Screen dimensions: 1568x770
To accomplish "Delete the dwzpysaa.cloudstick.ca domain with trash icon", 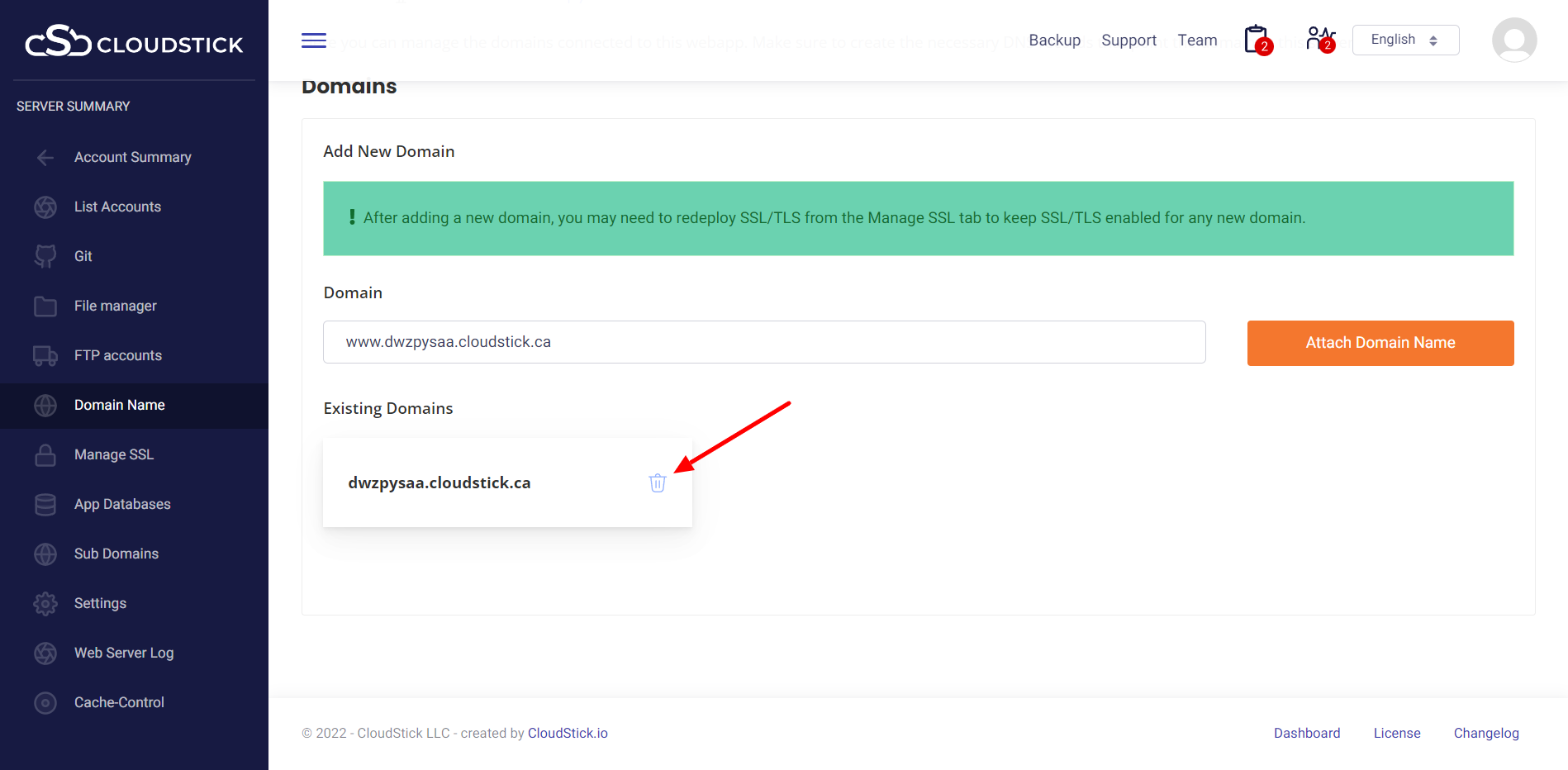I will coord(657,483).
